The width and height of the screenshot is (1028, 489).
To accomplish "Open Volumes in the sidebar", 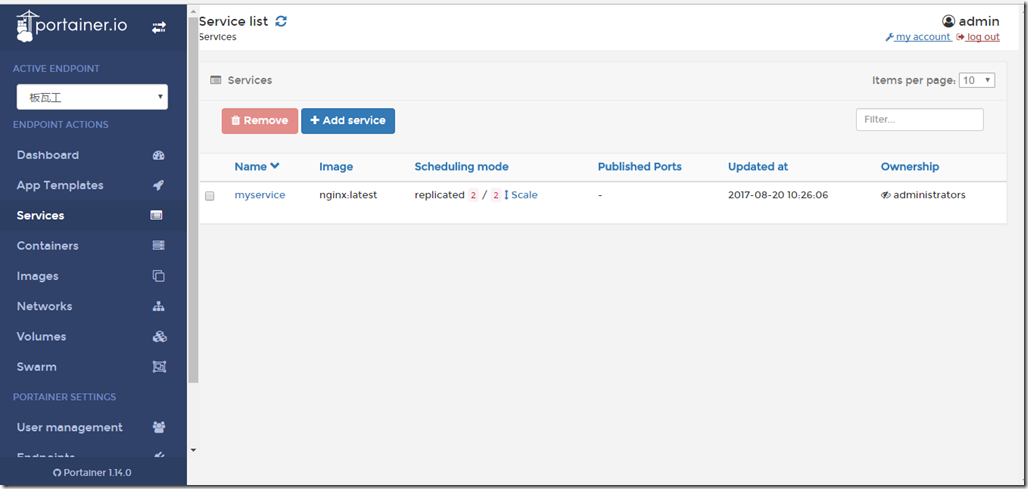I will point(41,336).
